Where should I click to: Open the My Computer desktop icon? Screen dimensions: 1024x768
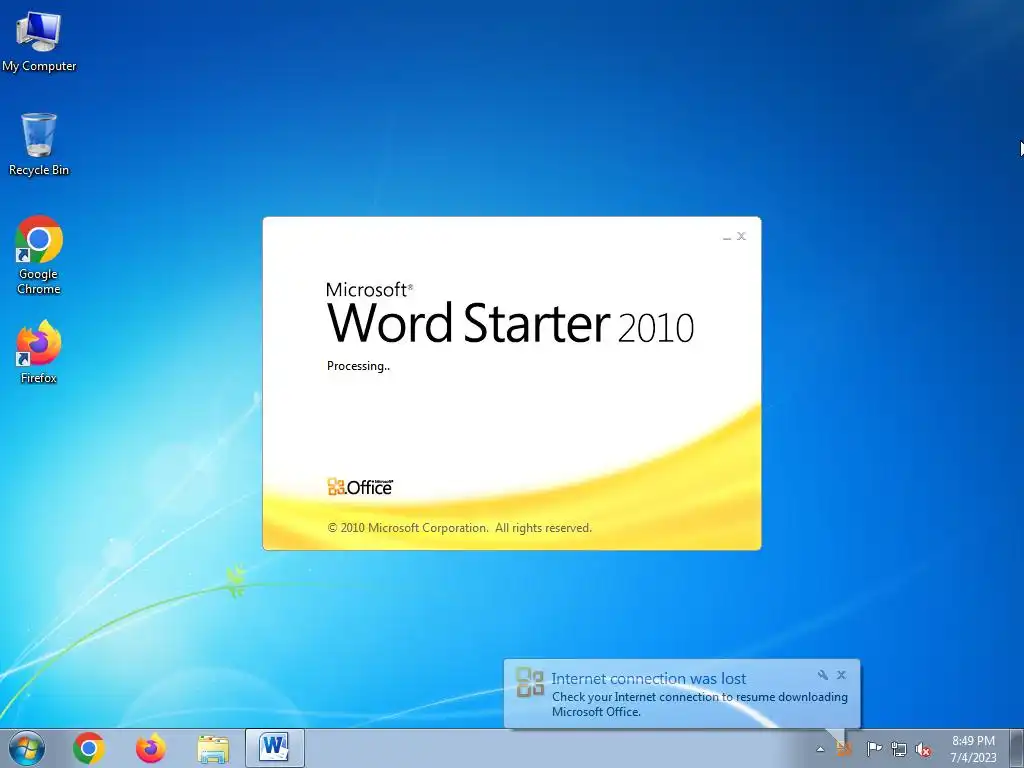pyautogui.click(x=39, y=42)
